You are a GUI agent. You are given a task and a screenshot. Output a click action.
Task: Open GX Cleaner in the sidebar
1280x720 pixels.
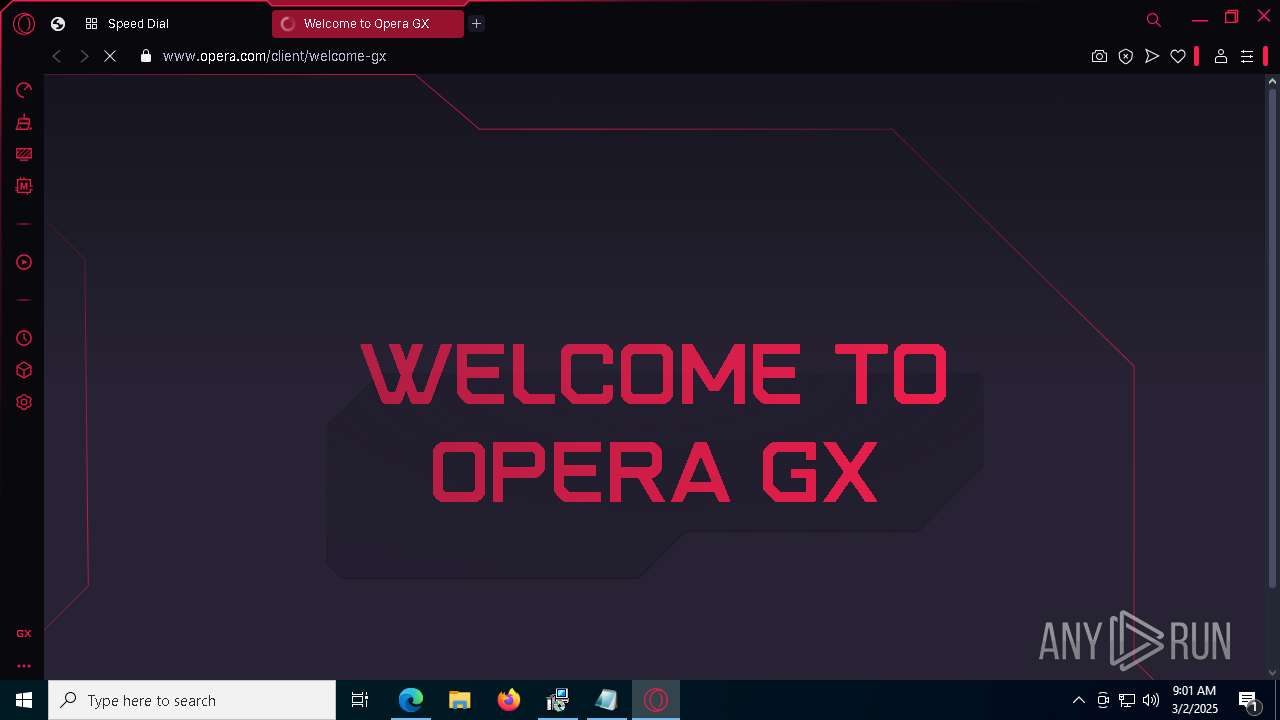[24, 122]
